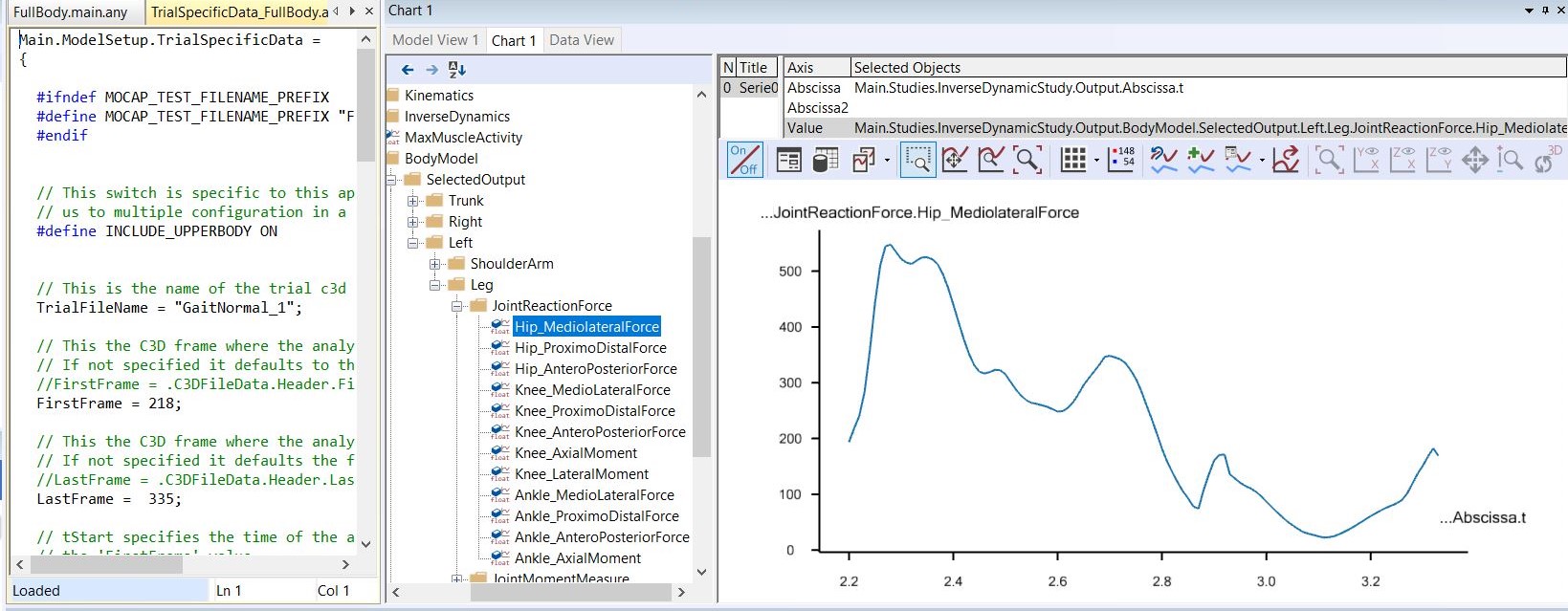Image resolution: width=1568 pixels, height=611 pixels.
Task: Collapse the SelectedOutput tree node
Action: pyautogui.click(x=391, y=180)
